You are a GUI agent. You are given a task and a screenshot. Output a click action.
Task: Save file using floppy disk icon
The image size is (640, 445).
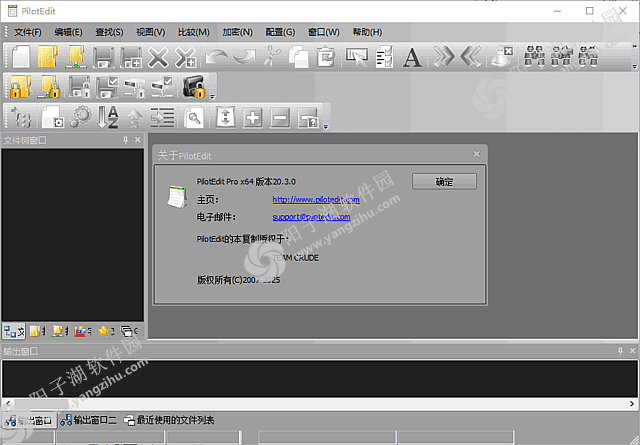tap(103, 57)
